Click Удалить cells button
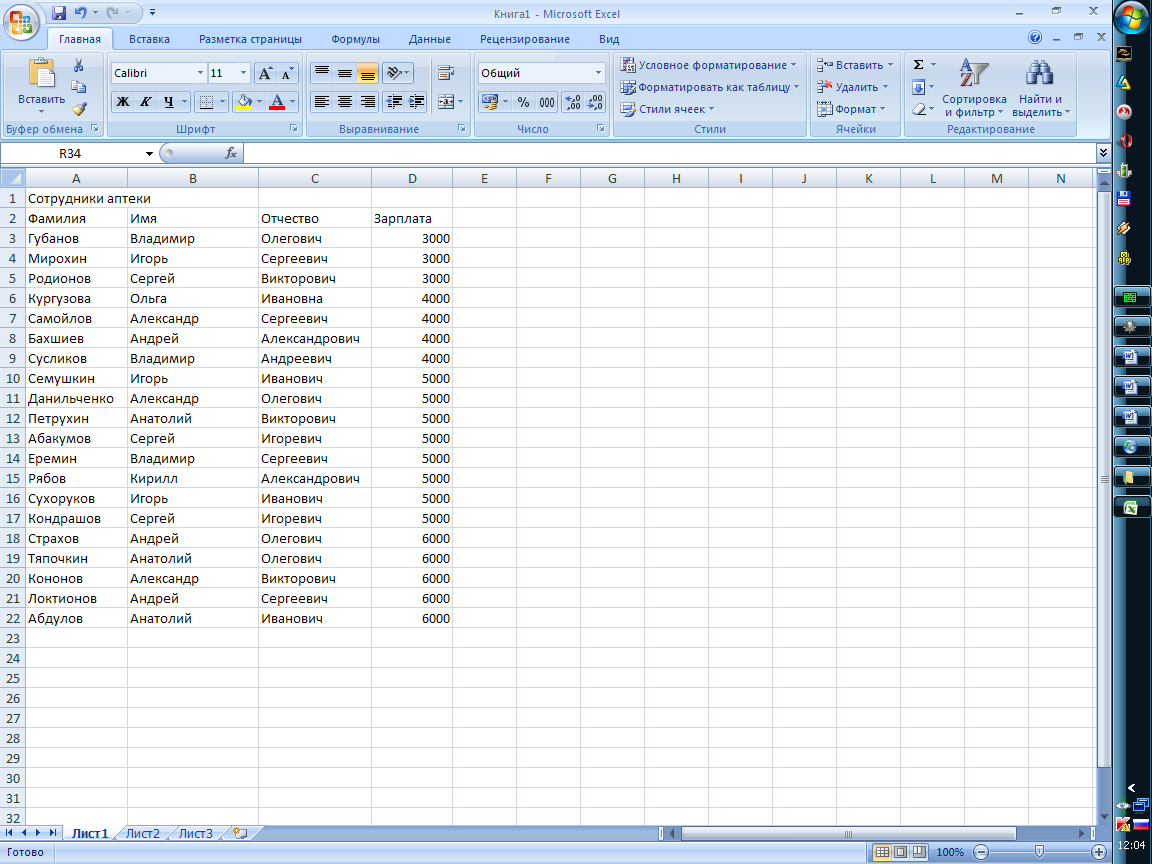 pyautogui.click(x=852, y=87)
